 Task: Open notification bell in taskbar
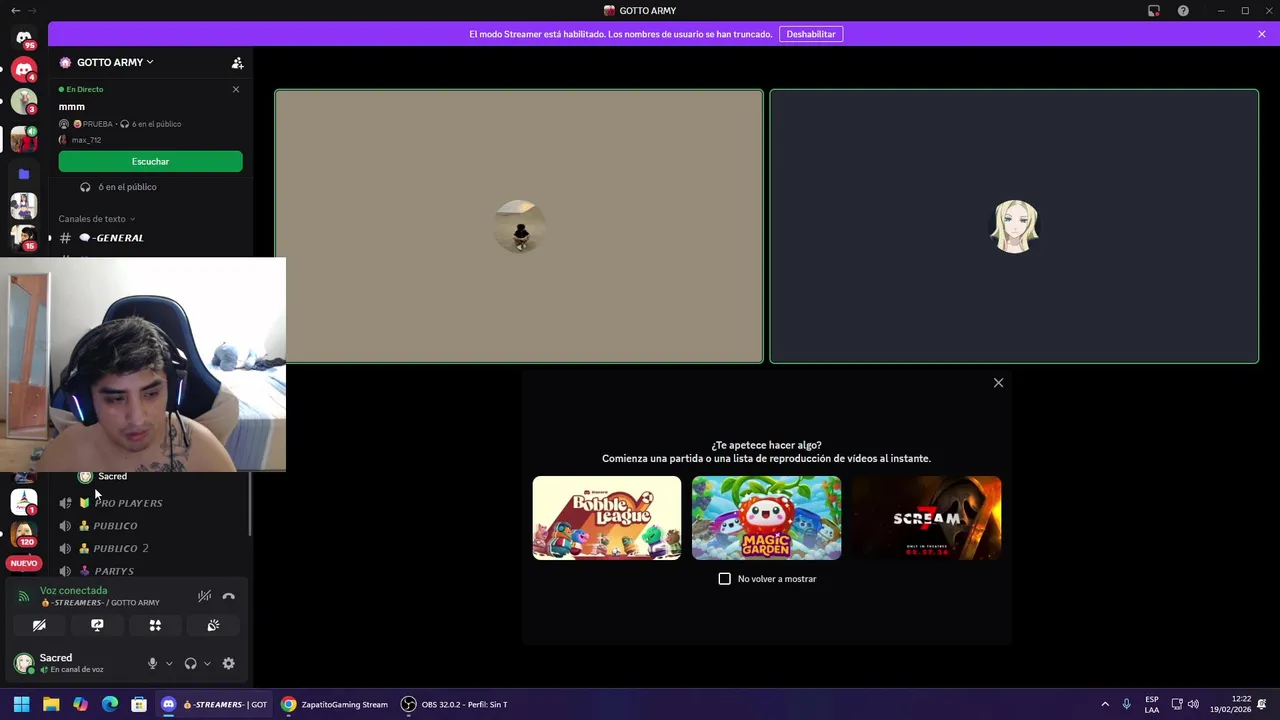[1263, 704]
